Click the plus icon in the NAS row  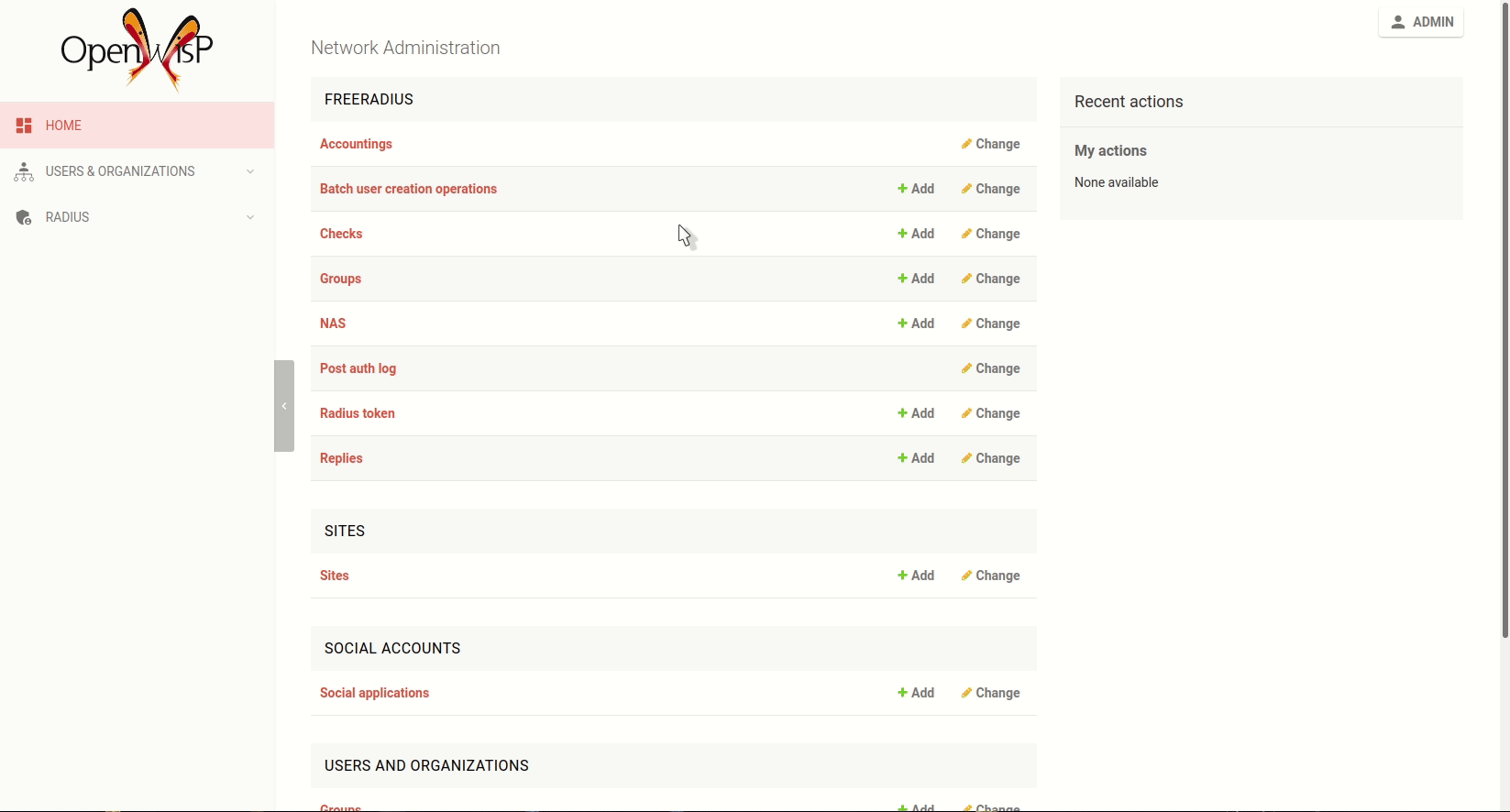tap(902, 324)
